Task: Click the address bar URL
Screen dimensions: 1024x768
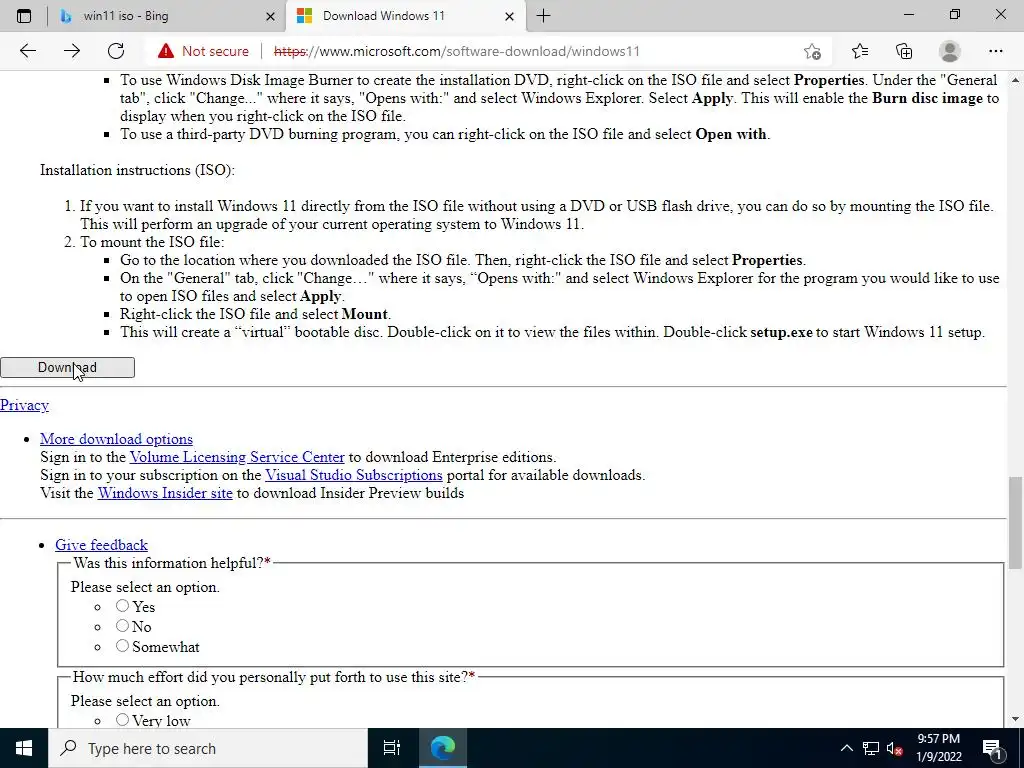Action: coord(456,51)
